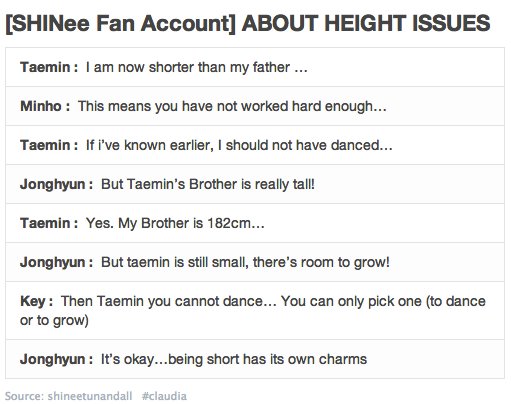Click the "182cm" text in the dialogue
Image resolution: width=511 pixels, height=404 pixels.
pyautogui.click(x=229, y=223)
